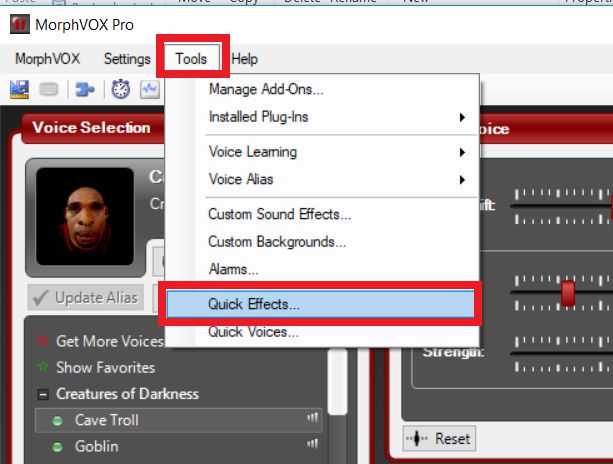Screen dimensions: 613x464
Task: Click the keyboard toolbar icon
Action: point(49,90)
